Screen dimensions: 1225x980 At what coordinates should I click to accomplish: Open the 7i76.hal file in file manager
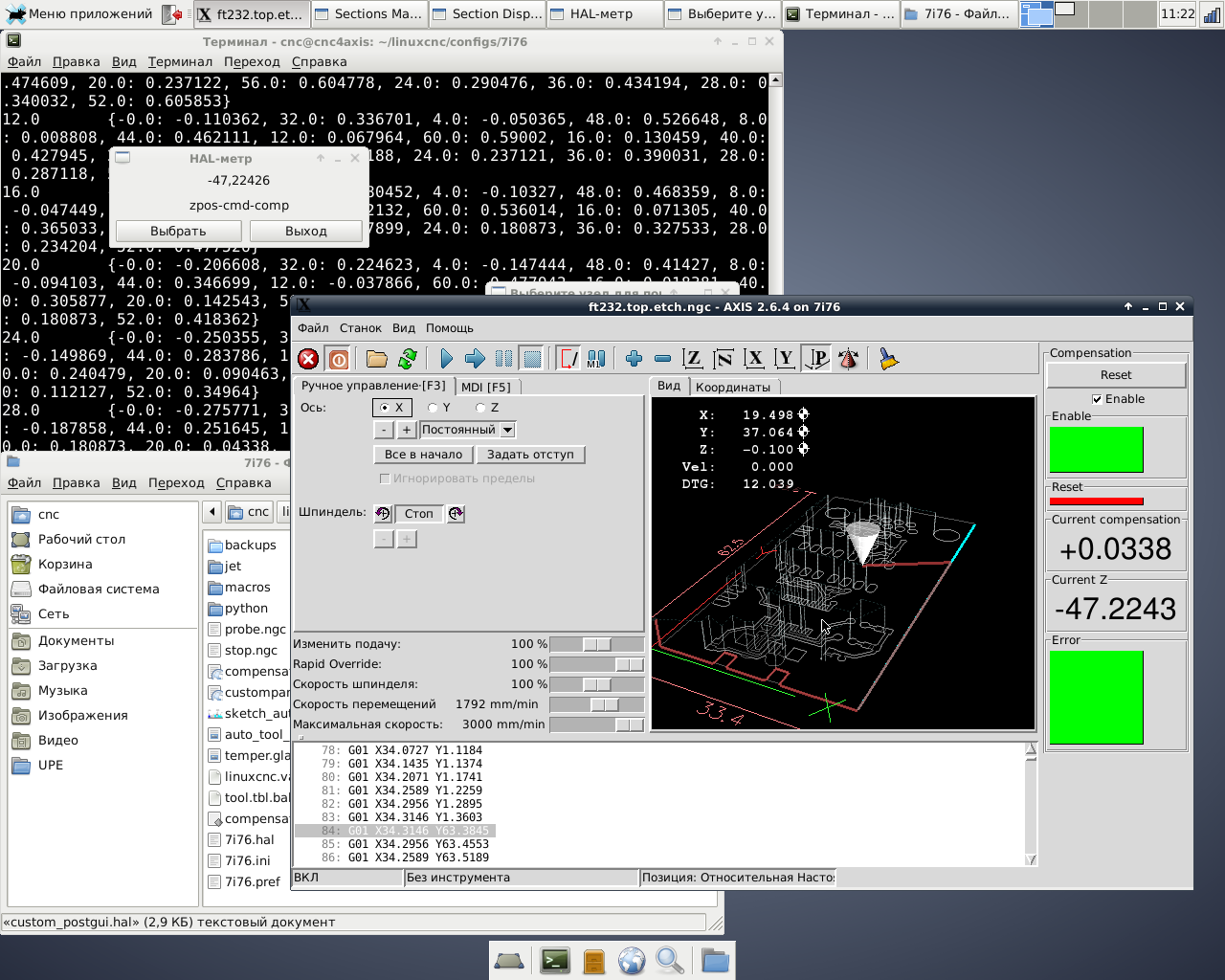tap(249, 840)
